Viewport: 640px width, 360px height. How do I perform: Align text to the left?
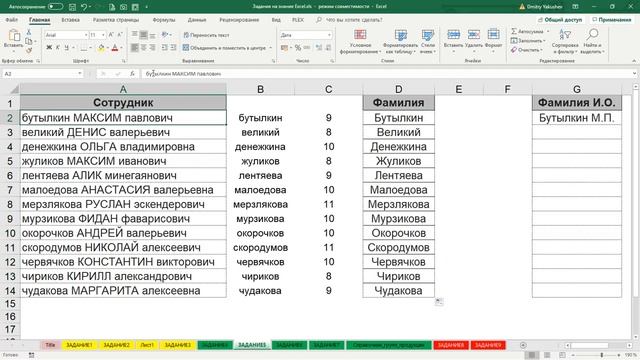[135, 48]
